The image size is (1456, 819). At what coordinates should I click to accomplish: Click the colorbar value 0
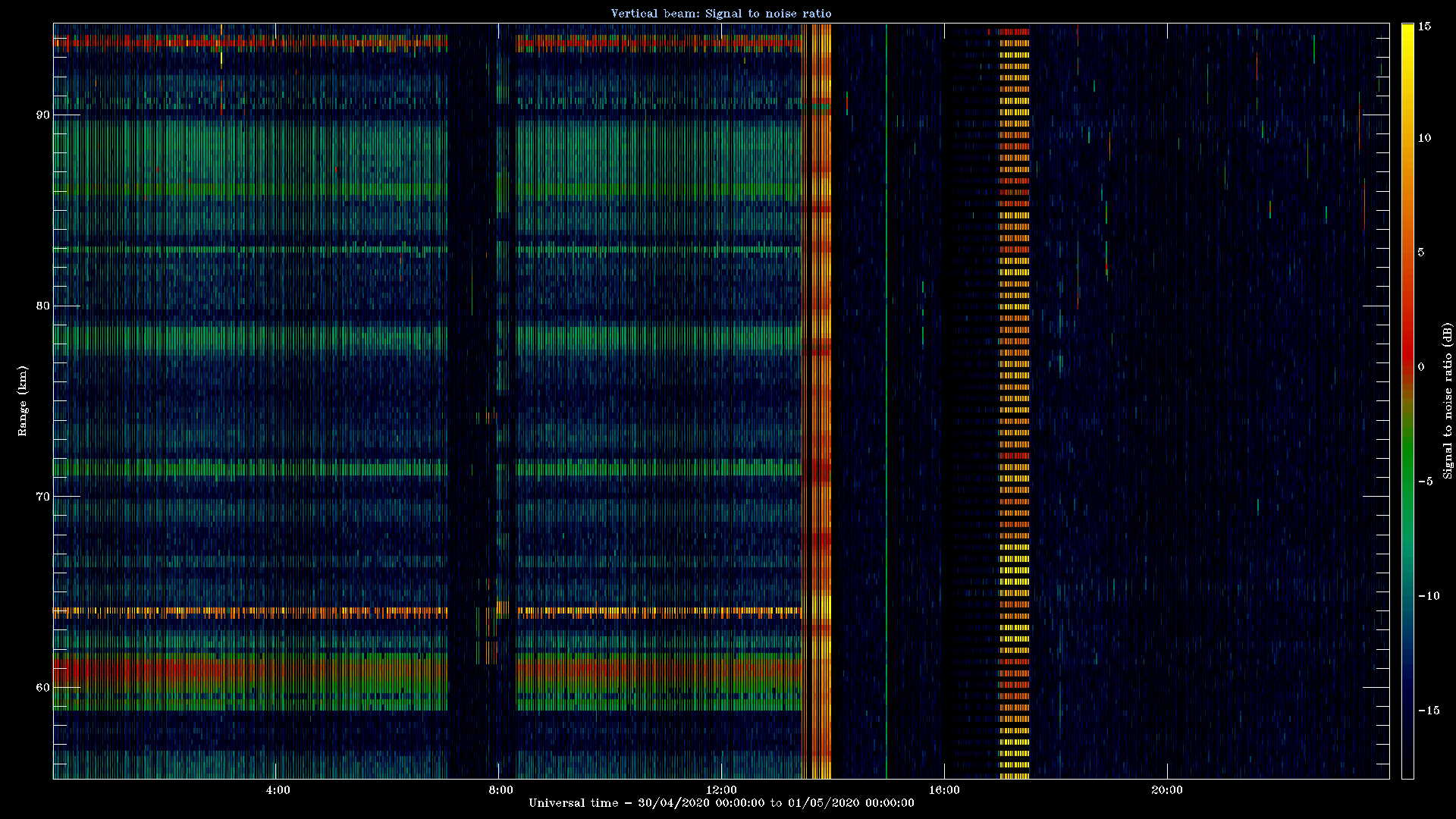click(1422, 366)
